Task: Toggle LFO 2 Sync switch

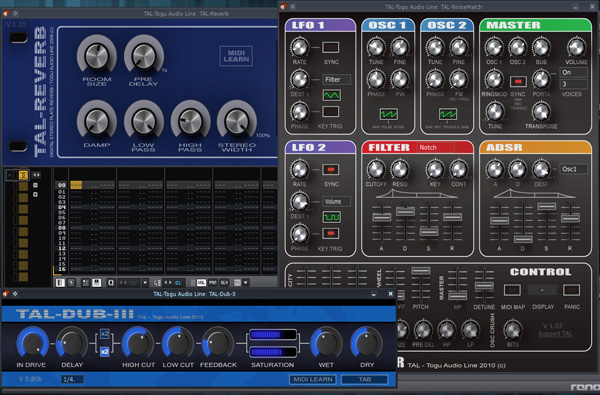Action: (x=330, y=170)
